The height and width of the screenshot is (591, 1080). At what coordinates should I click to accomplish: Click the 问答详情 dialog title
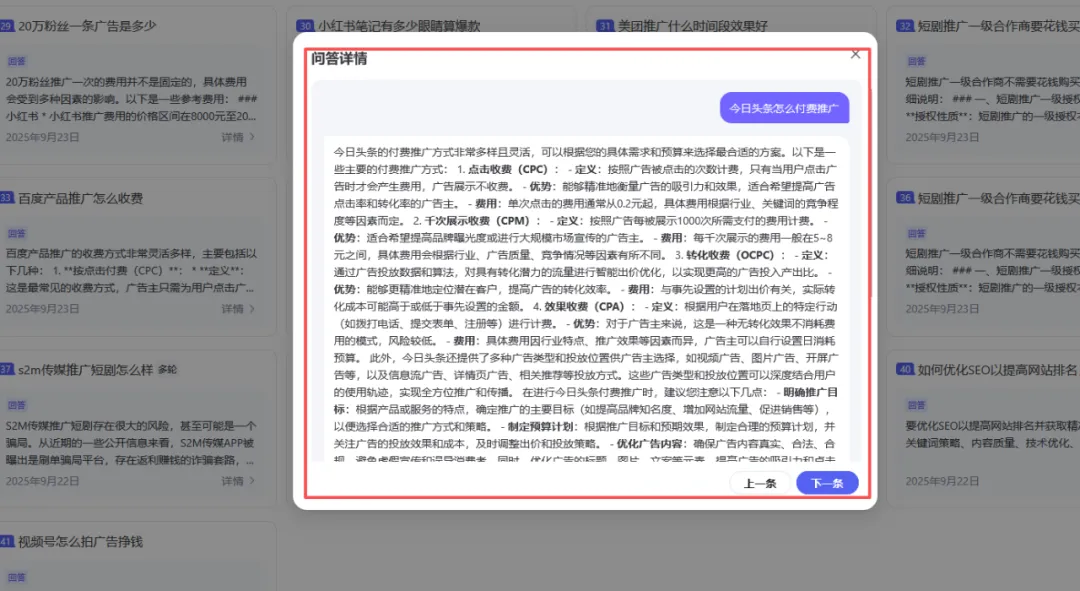339,59
